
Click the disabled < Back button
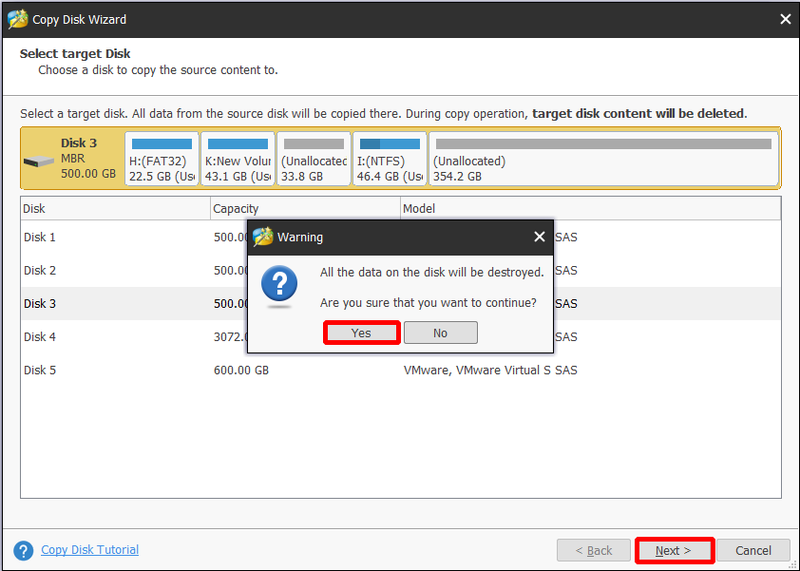593,551
